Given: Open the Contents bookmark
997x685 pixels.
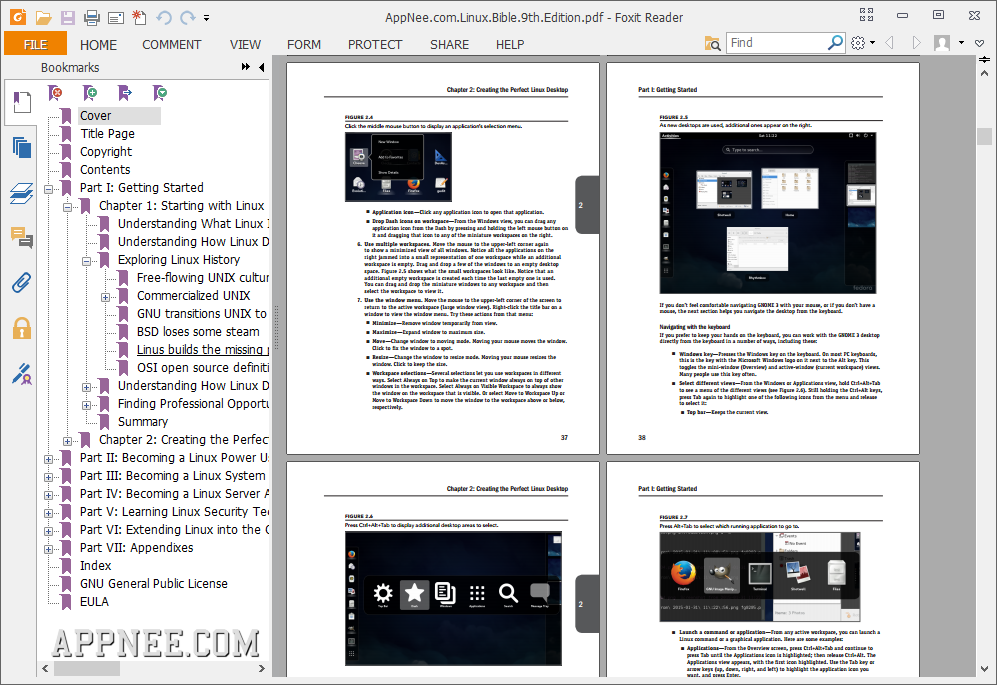Looking at the screenshot, I should tap(105, 170).
